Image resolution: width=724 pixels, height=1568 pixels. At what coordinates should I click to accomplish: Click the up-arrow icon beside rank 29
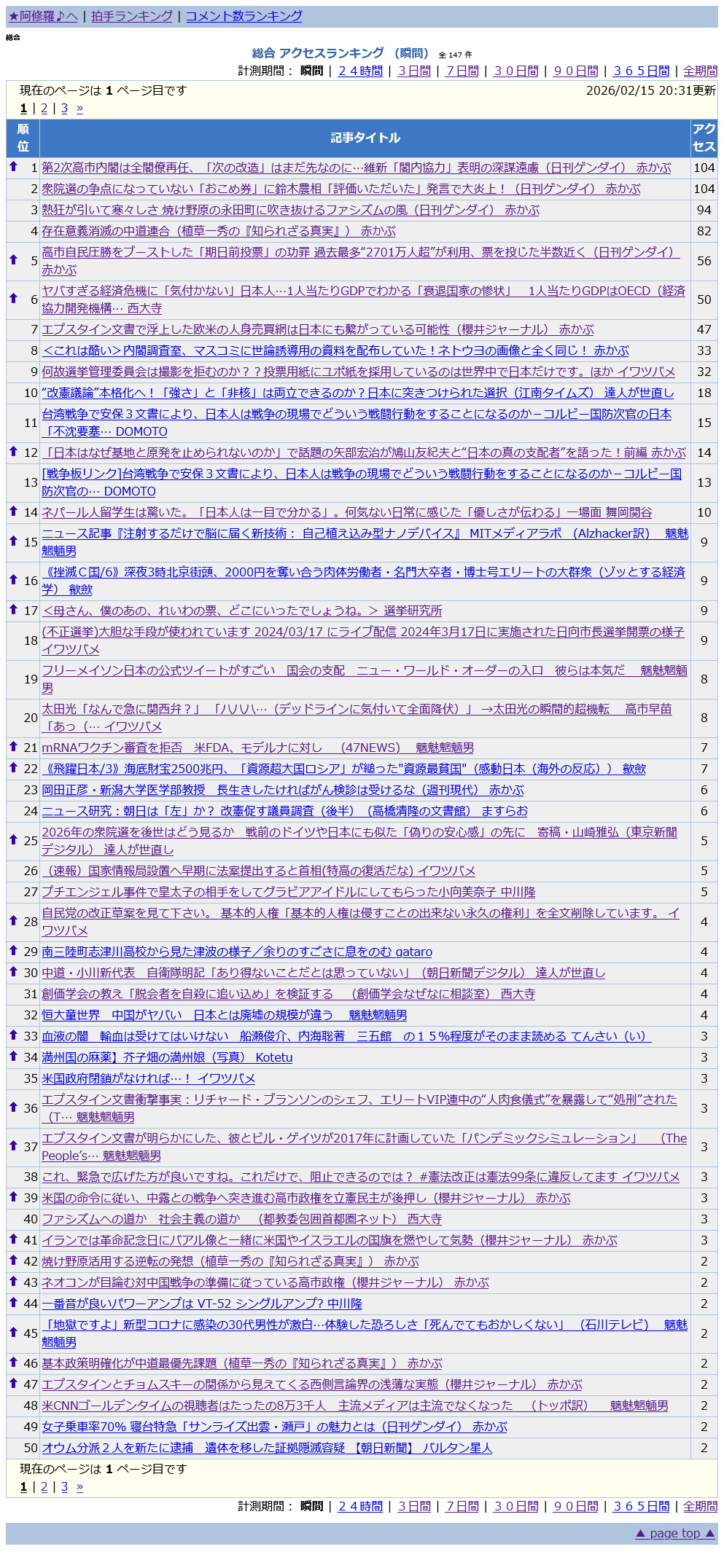click(x=13, y=950)
